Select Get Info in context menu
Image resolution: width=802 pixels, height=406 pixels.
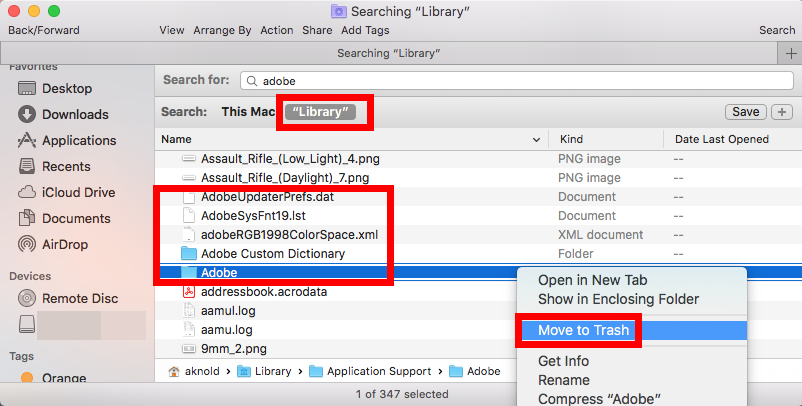[x=564, y=361]
